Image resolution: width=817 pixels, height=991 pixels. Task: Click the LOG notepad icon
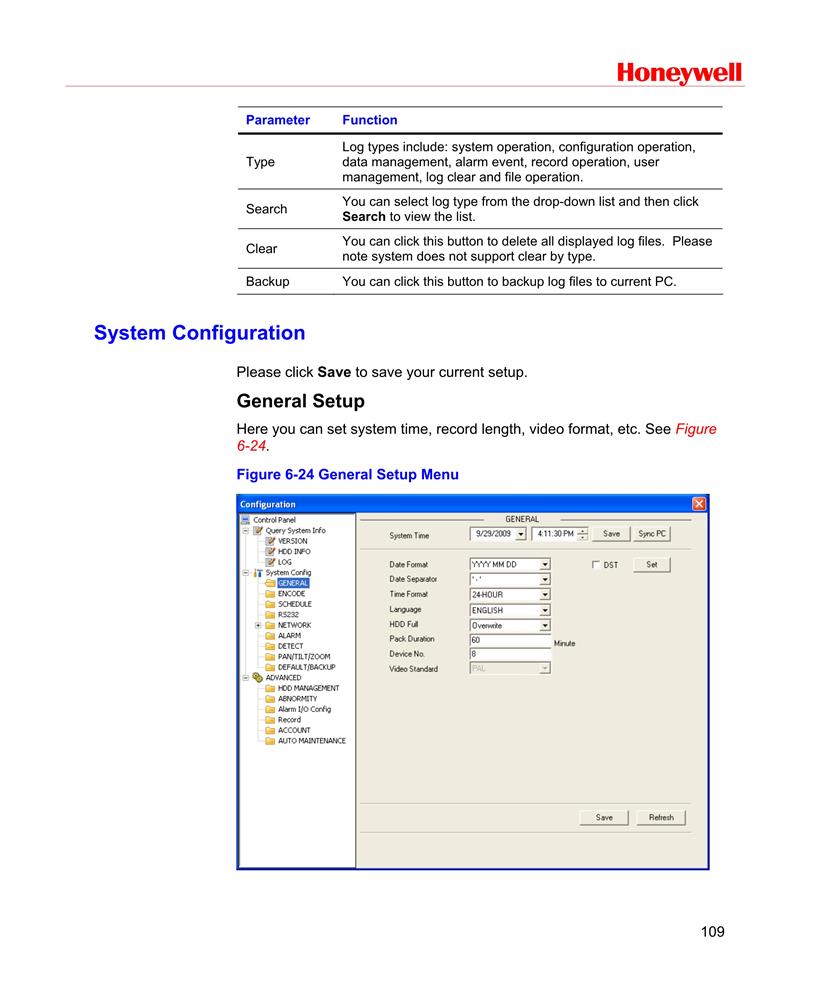point(270,562)
